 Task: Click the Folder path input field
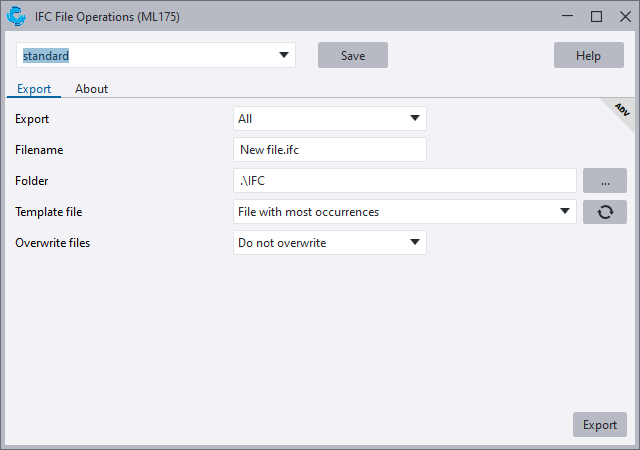coord(404,181)
